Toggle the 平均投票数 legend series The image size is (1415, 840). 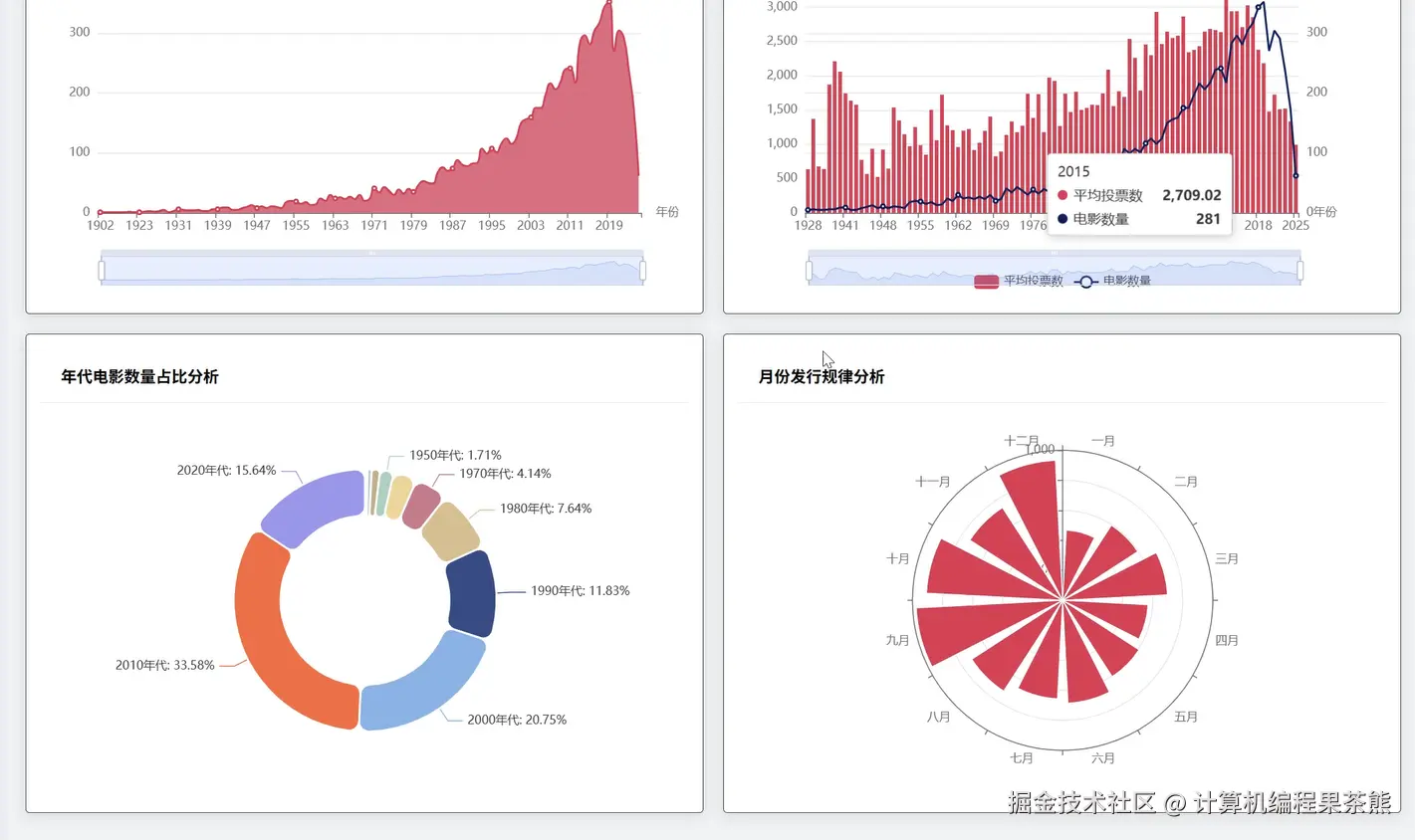(x=1018, y=282)
